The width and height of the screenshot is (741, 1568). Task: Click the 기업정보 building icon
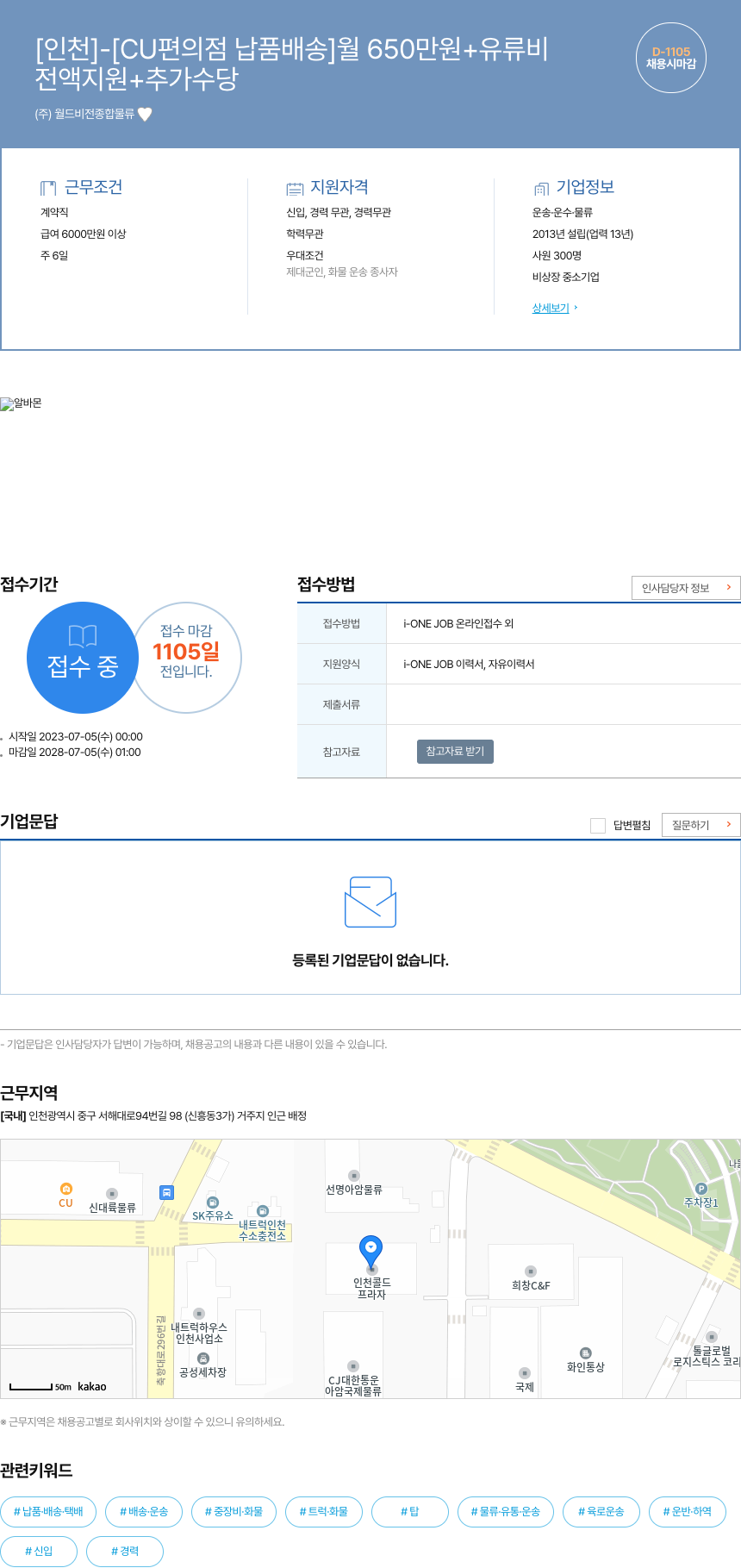(x=541, y=188)
